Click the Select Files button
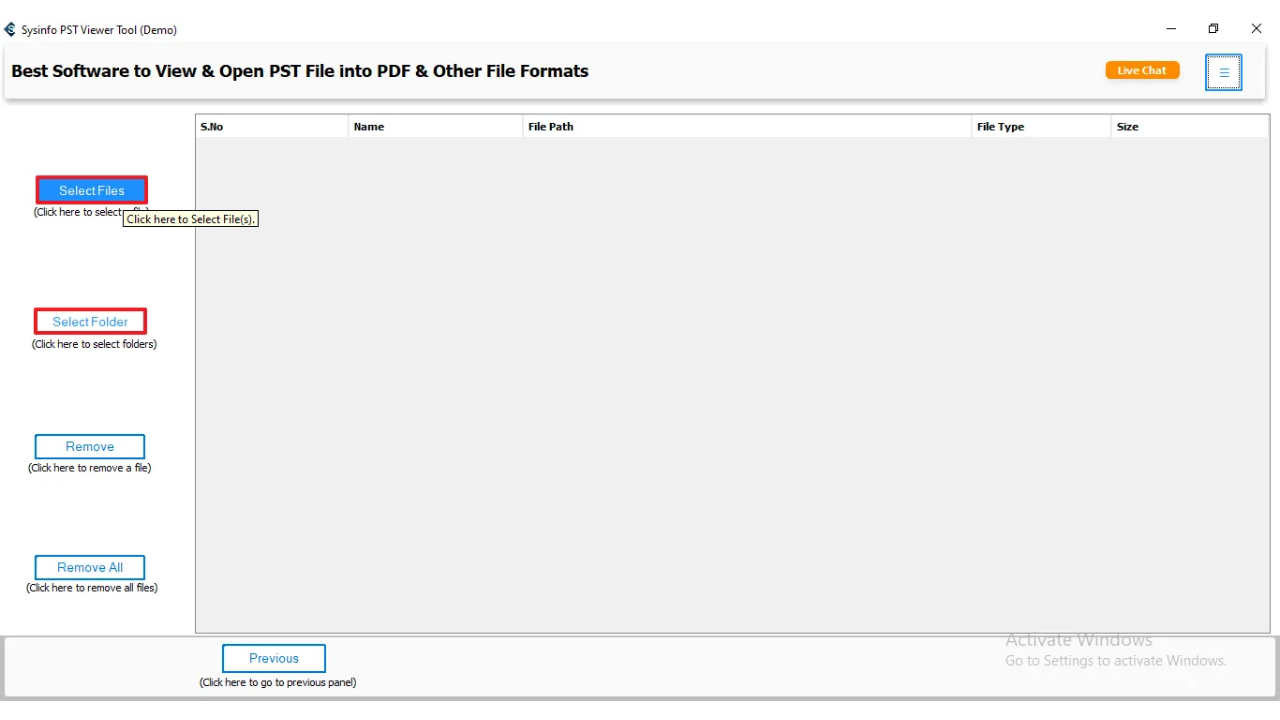 point(92,190)
